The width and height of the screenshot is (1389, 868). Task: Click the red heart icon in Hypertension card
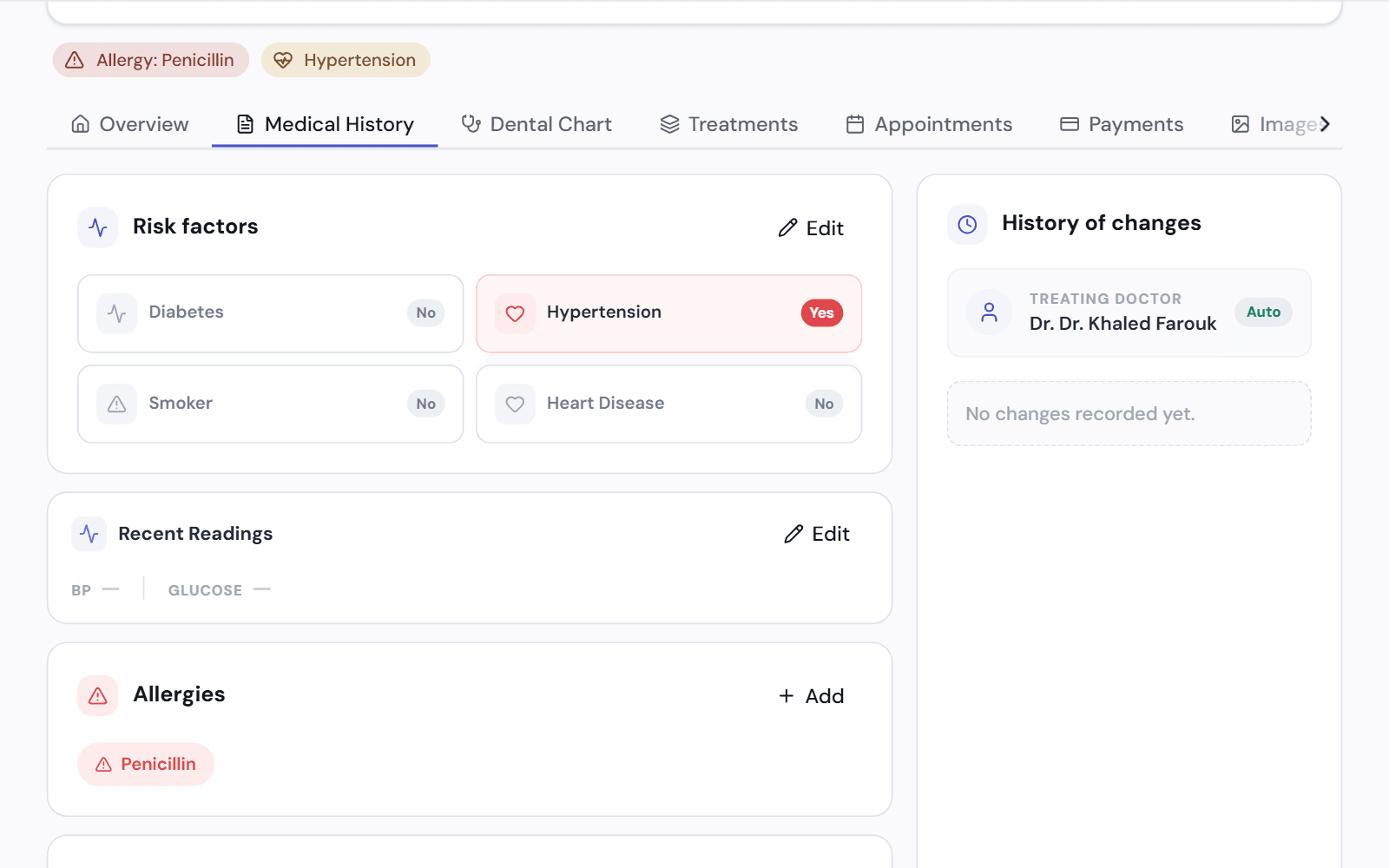515,313
